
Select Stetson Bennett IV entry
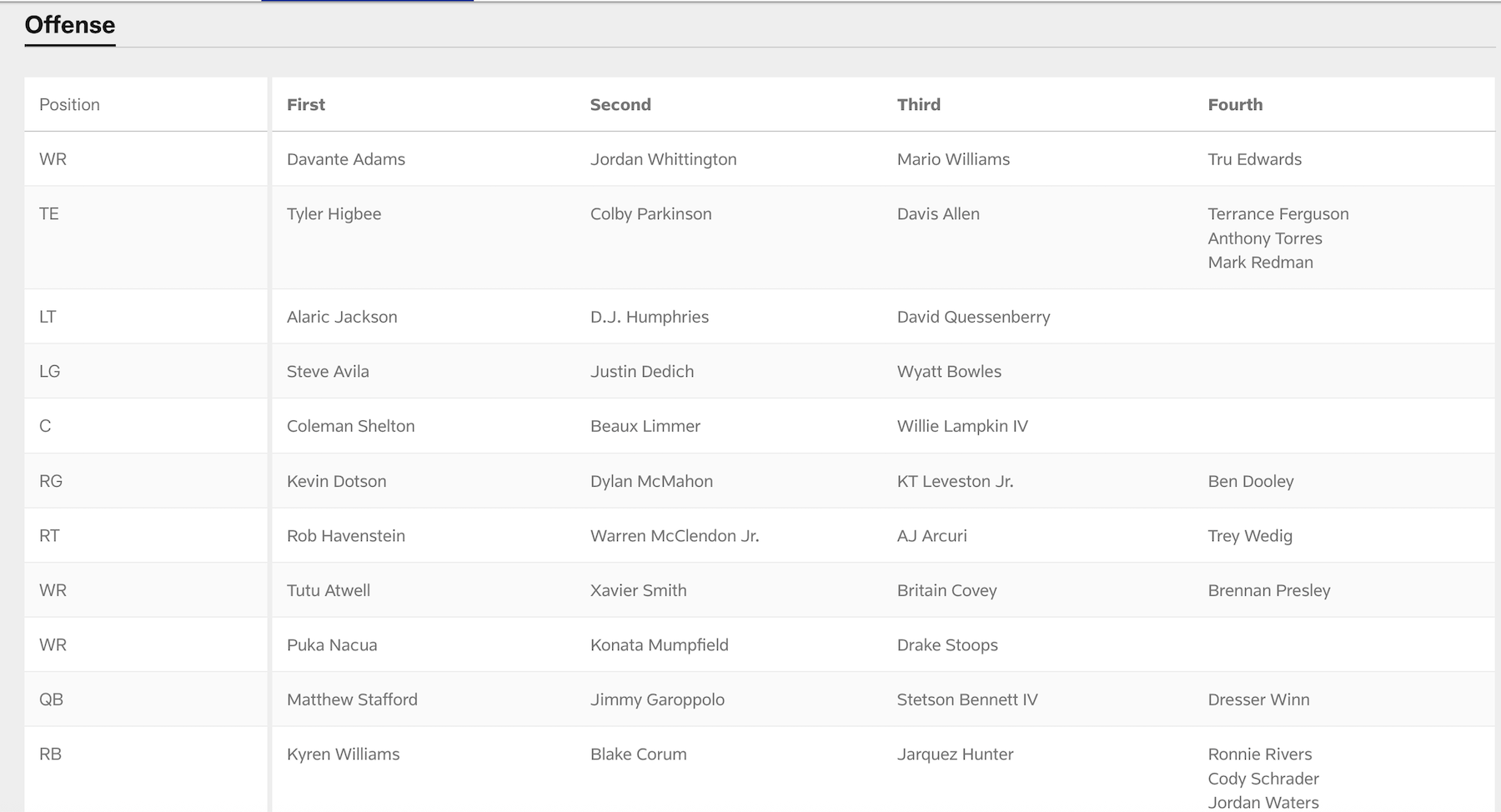point(966,699)
